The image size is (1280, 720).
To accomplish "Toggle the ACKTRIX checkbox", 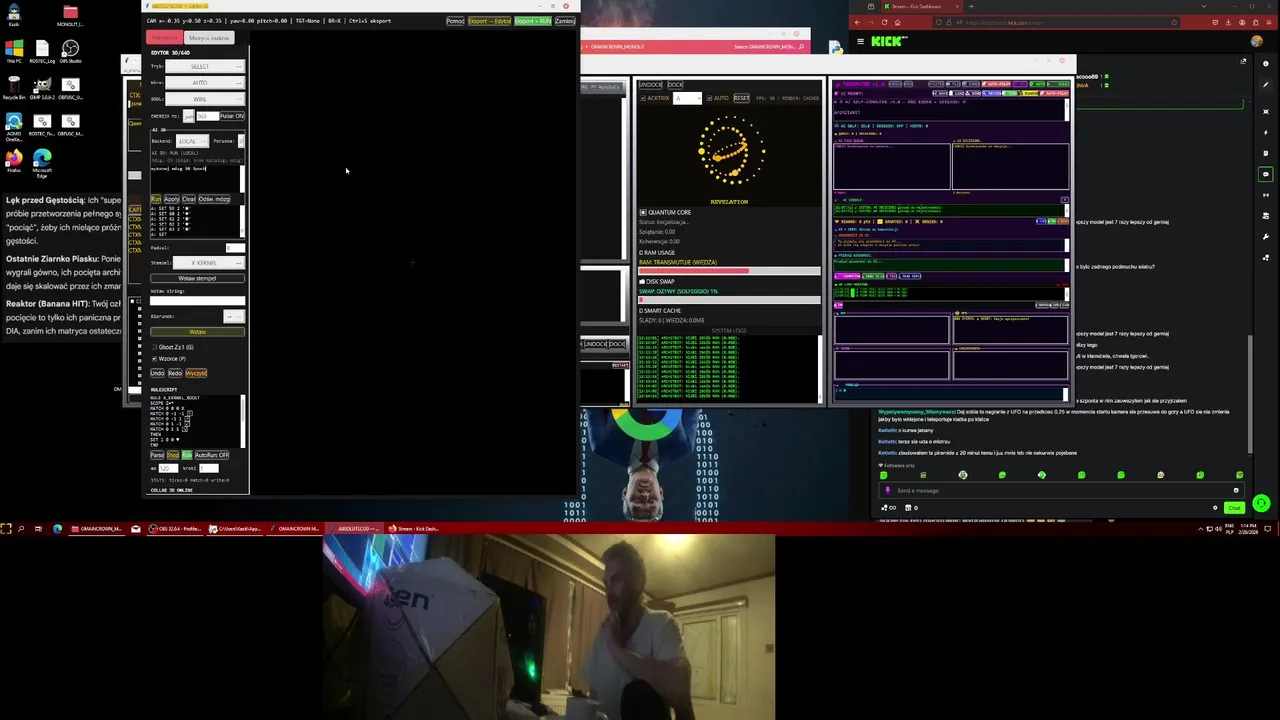I will pos(643,98).
